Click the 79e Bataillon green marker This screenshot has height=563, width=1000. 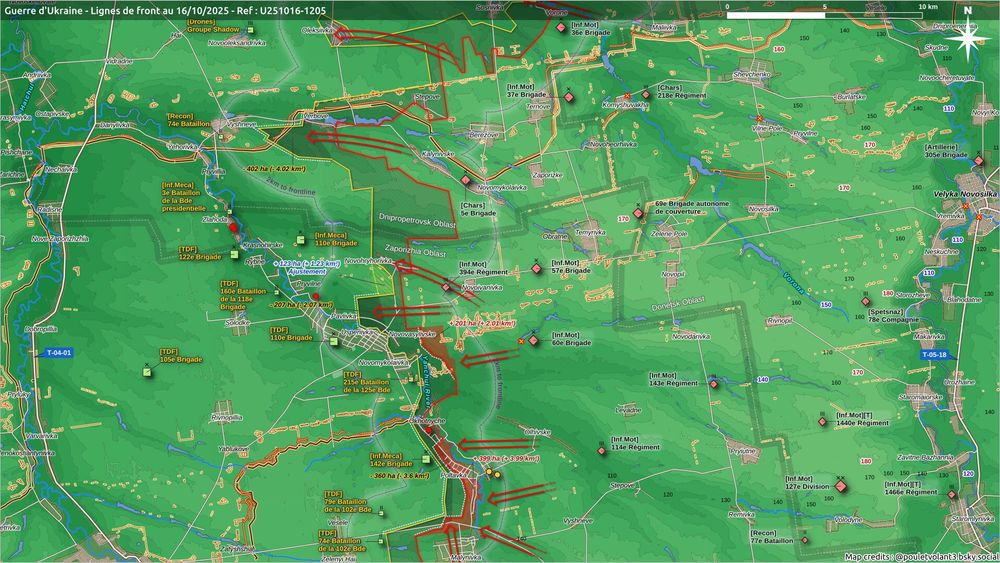click(381, 513)
